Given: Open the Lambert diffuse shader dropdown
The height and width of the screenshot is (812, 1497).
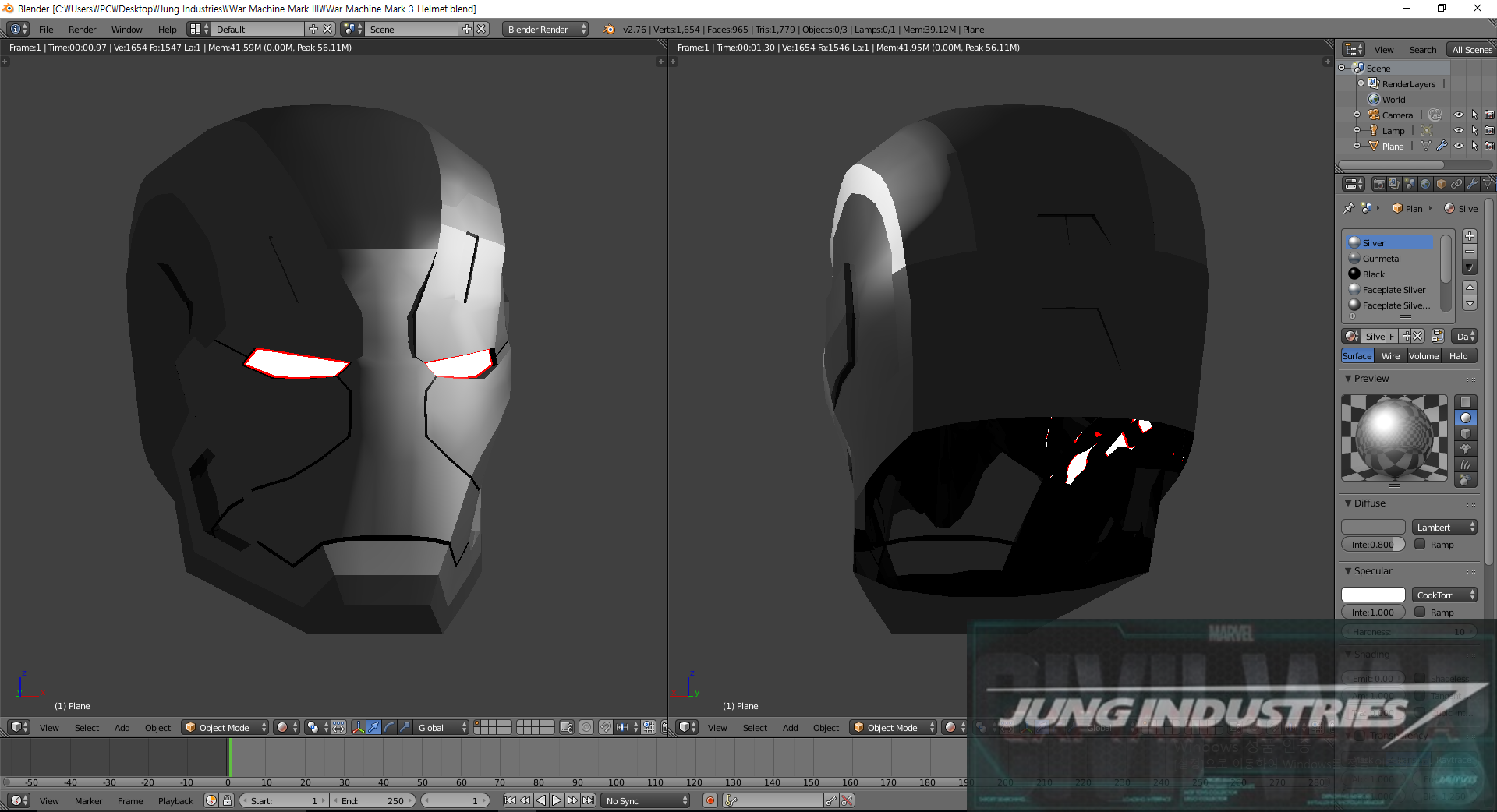Looking at the screenshot, I should 1445,527.
